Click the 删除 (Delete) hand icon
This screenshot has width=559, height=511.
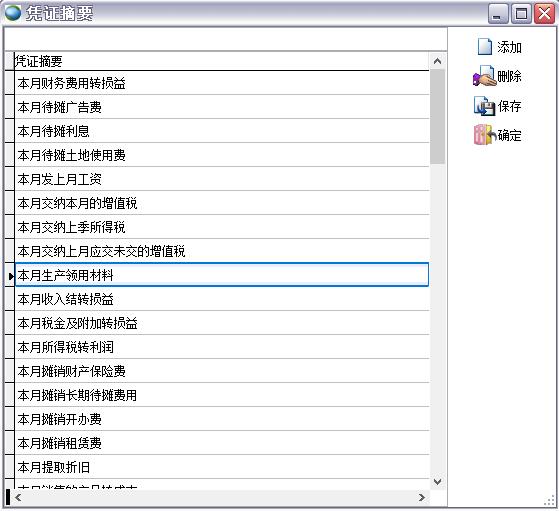point(484,76)
